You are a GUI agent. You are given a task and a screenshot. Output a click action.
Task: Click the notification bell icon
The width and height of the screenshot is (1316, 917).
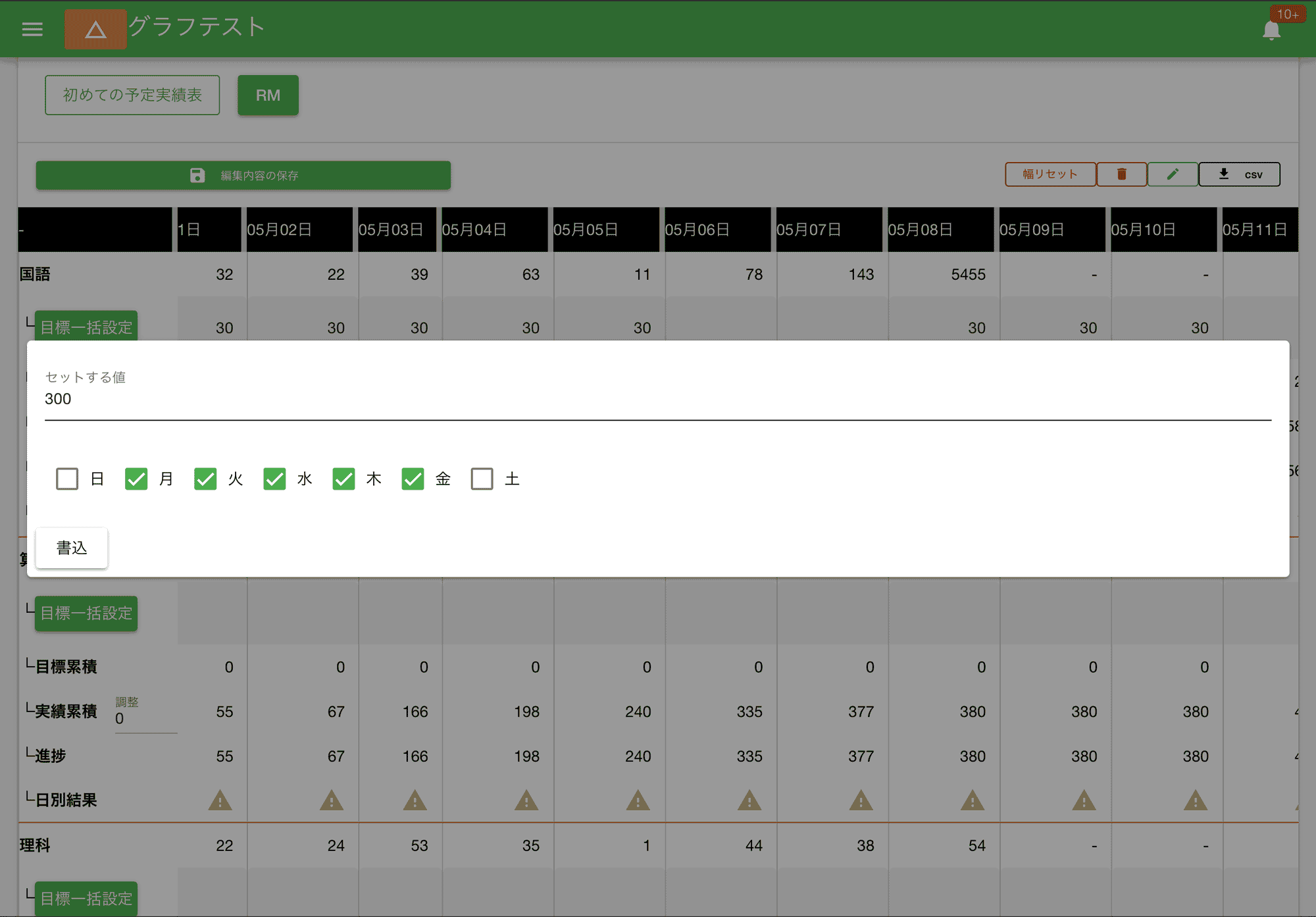[x=1271, y=30]
